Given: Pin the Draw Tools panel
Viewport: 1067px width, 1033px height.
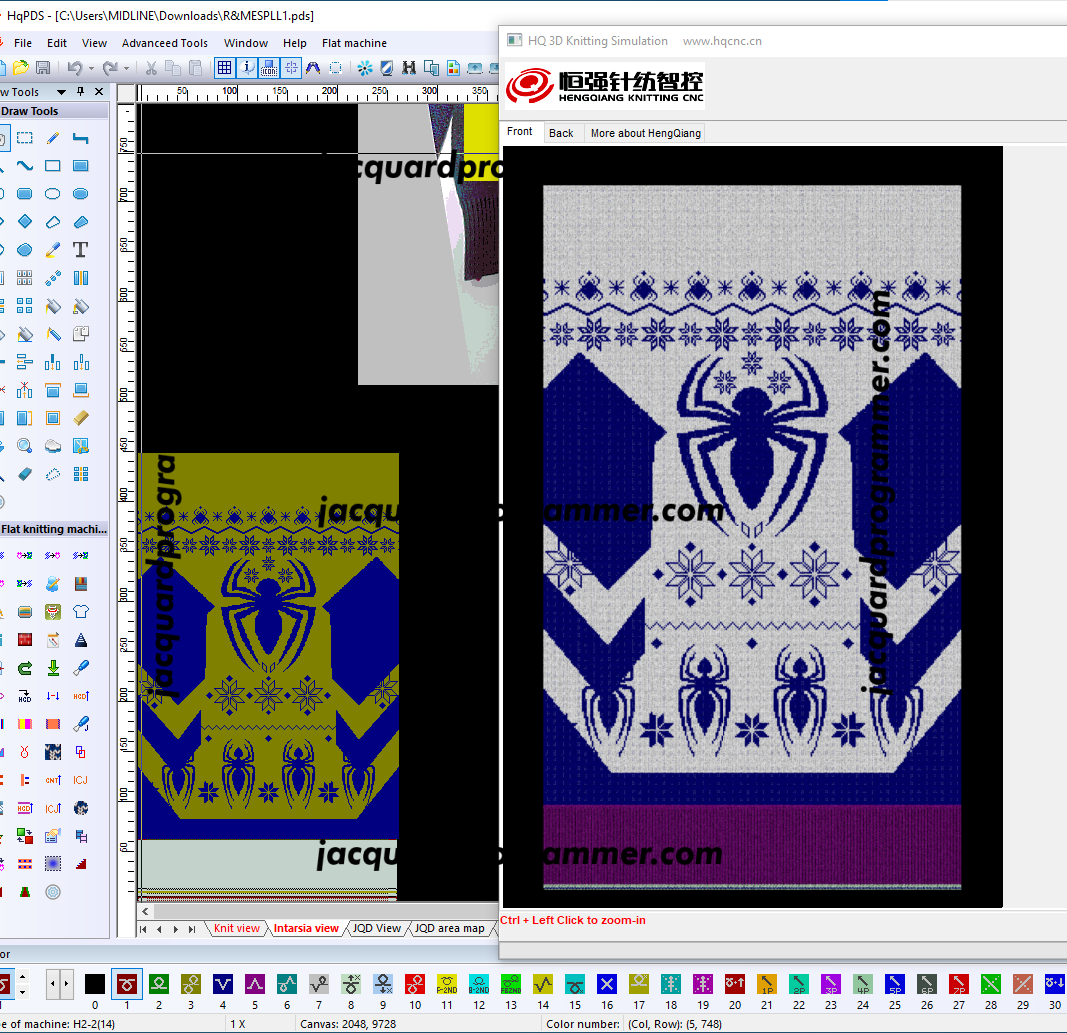Looking at the screenshot, I should click(80, 92).
